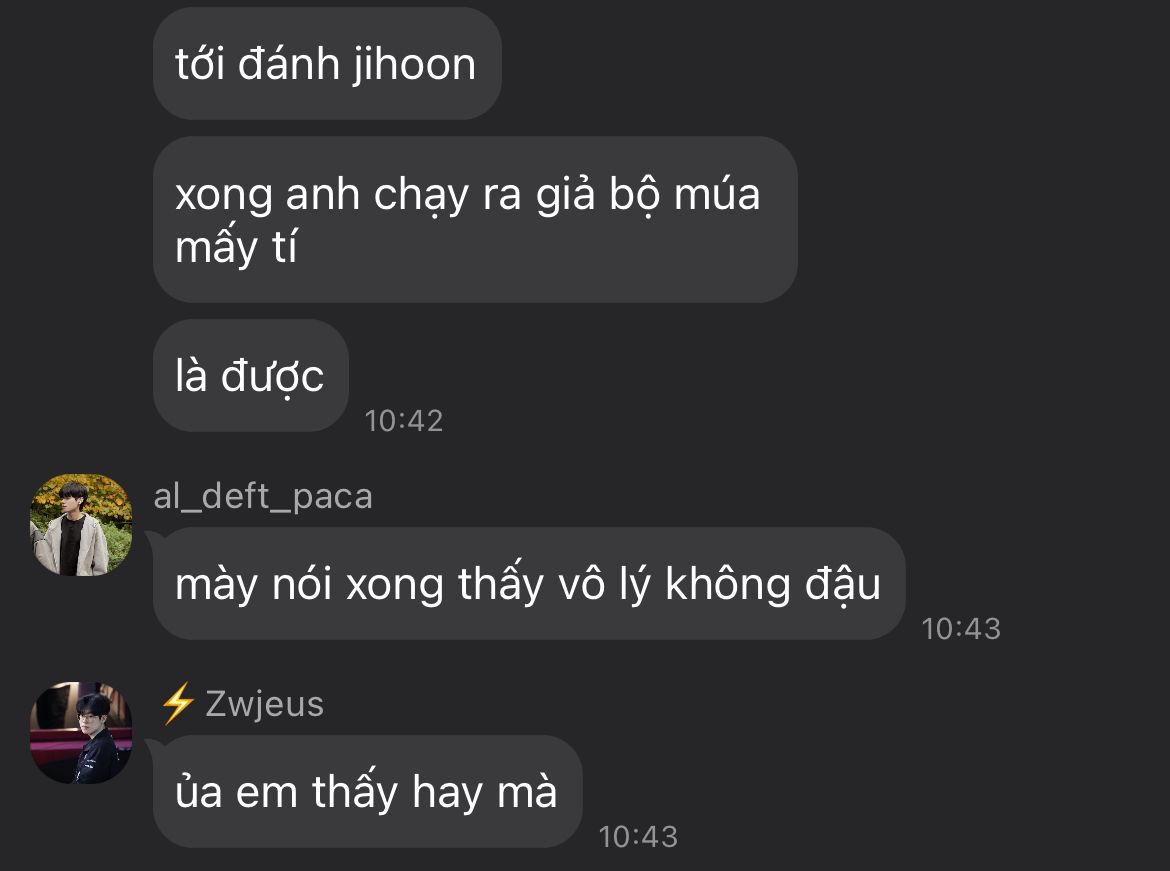Click the word 'jihoon' in the top message
Screen dimensions: 1170x871
(414, 64)
